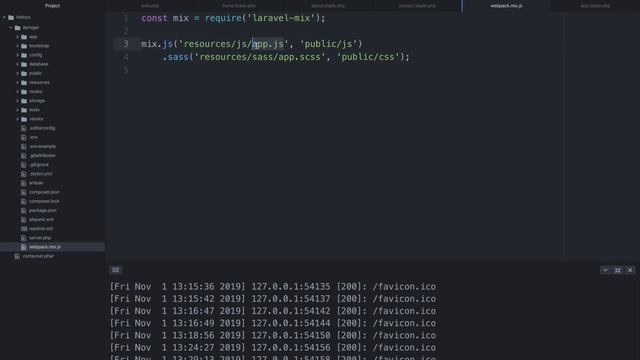Click the app folder icon
640x360 pixels.
coord(24,37)
